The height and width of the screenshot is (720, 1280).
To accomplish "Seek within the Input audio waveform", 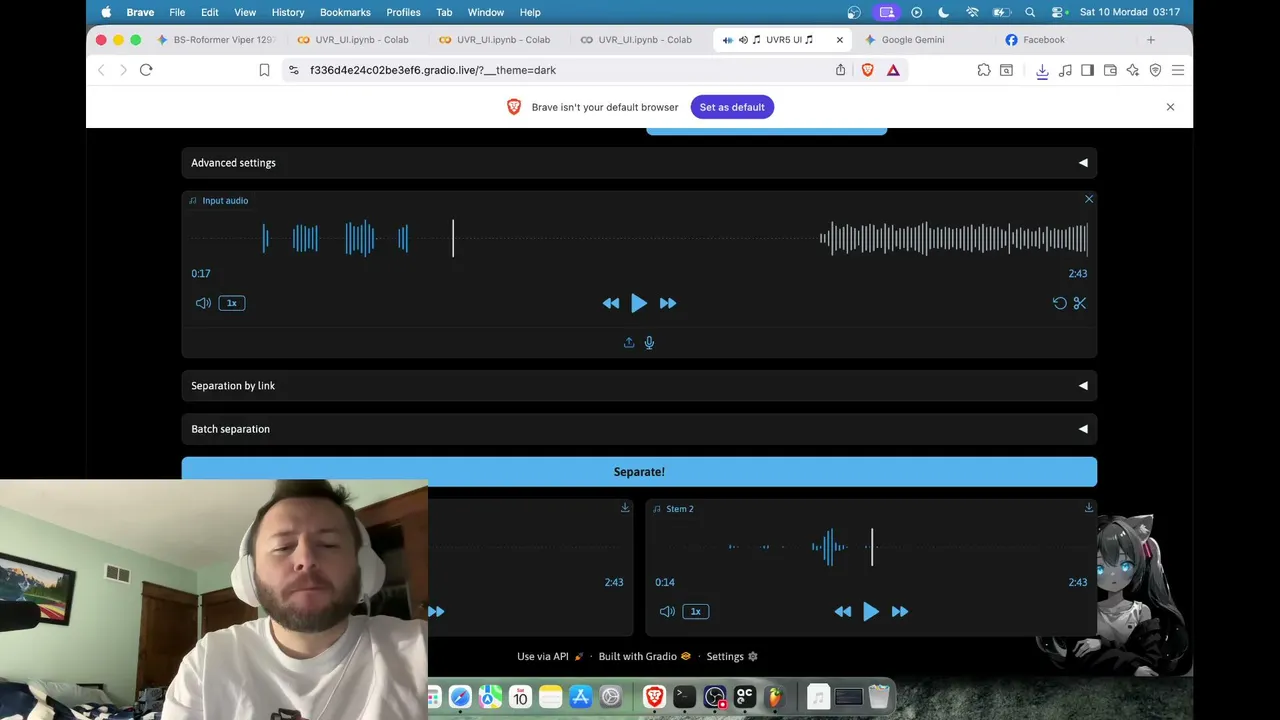I will (x=640, y=239).
